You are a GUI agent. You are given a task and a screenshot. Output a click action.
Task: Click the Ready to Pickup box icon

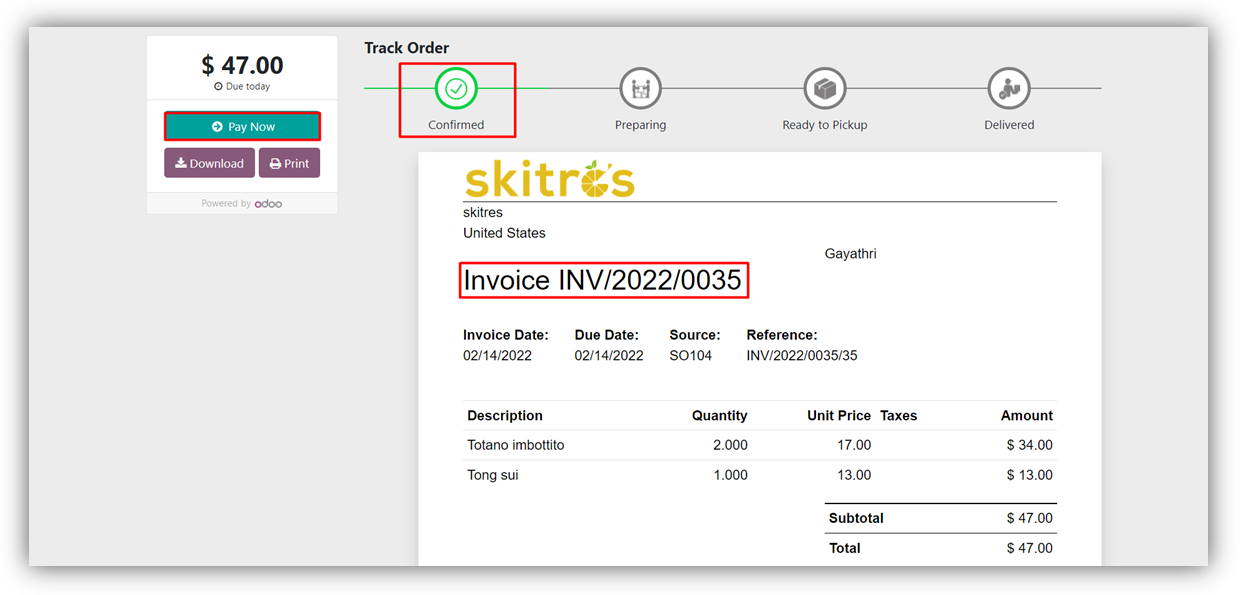point(825,89)
